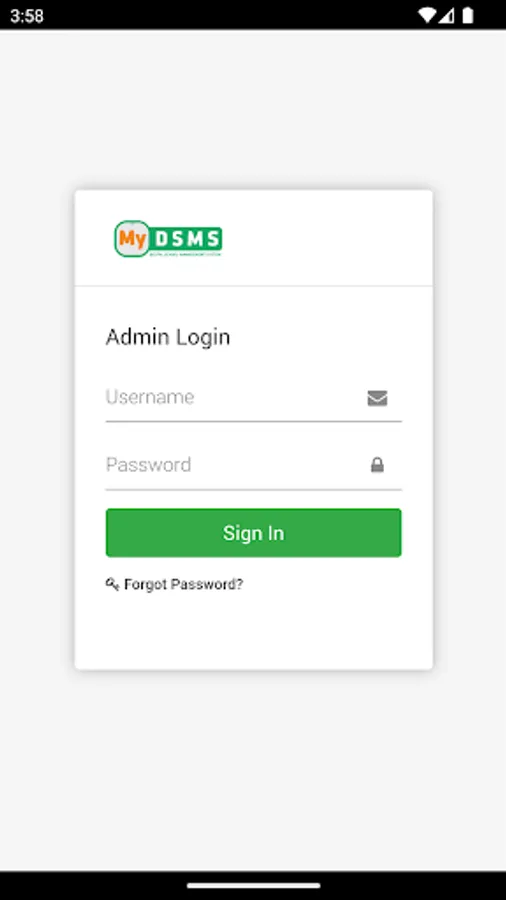The height and width of the screenshot is (900, 506).
Task: Click the tiny tagline under DSMS logo
Action: [185, 252]
